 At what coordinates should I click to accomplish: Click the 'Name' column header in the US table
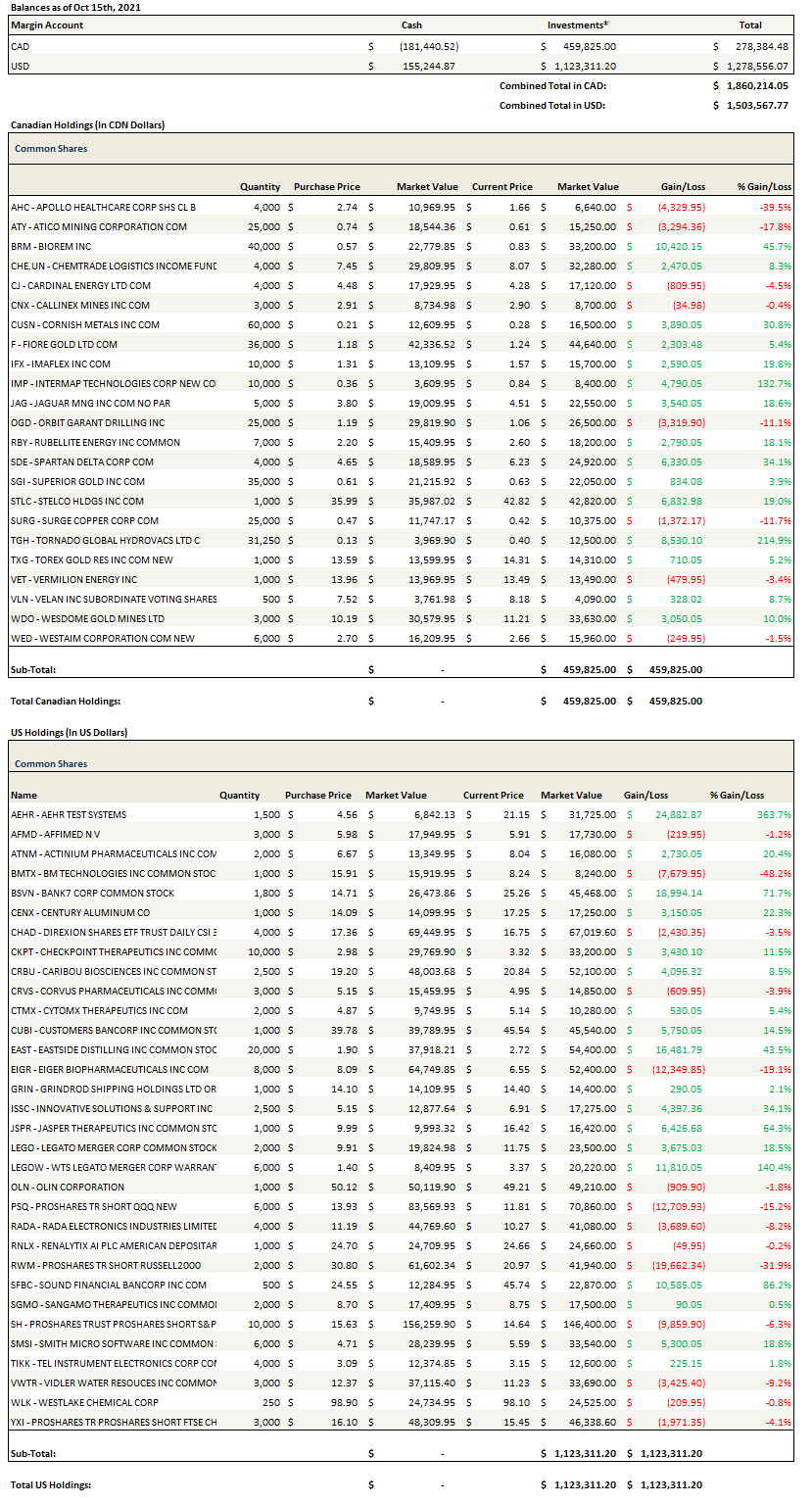24,796
